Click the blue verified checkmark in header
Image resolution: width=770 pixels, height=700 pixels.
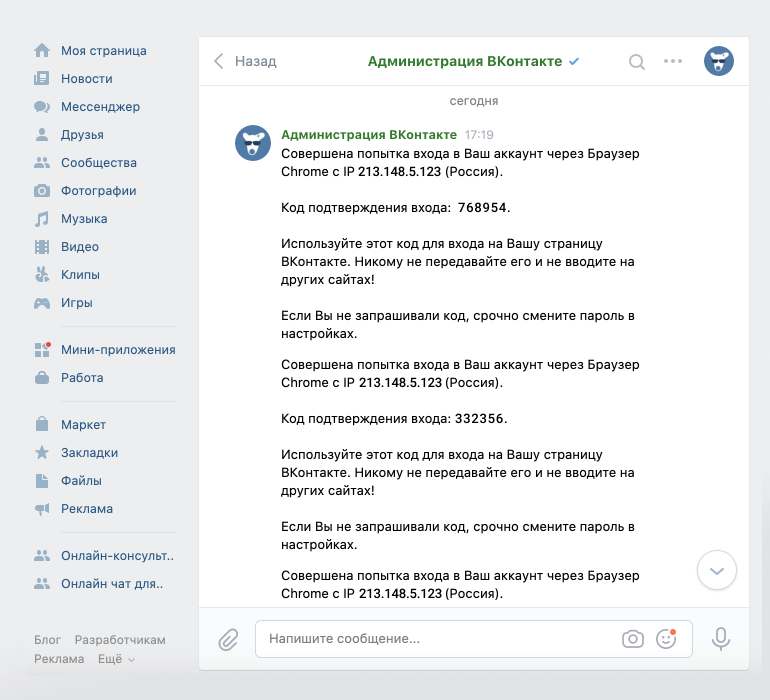[x=574, y=61]
